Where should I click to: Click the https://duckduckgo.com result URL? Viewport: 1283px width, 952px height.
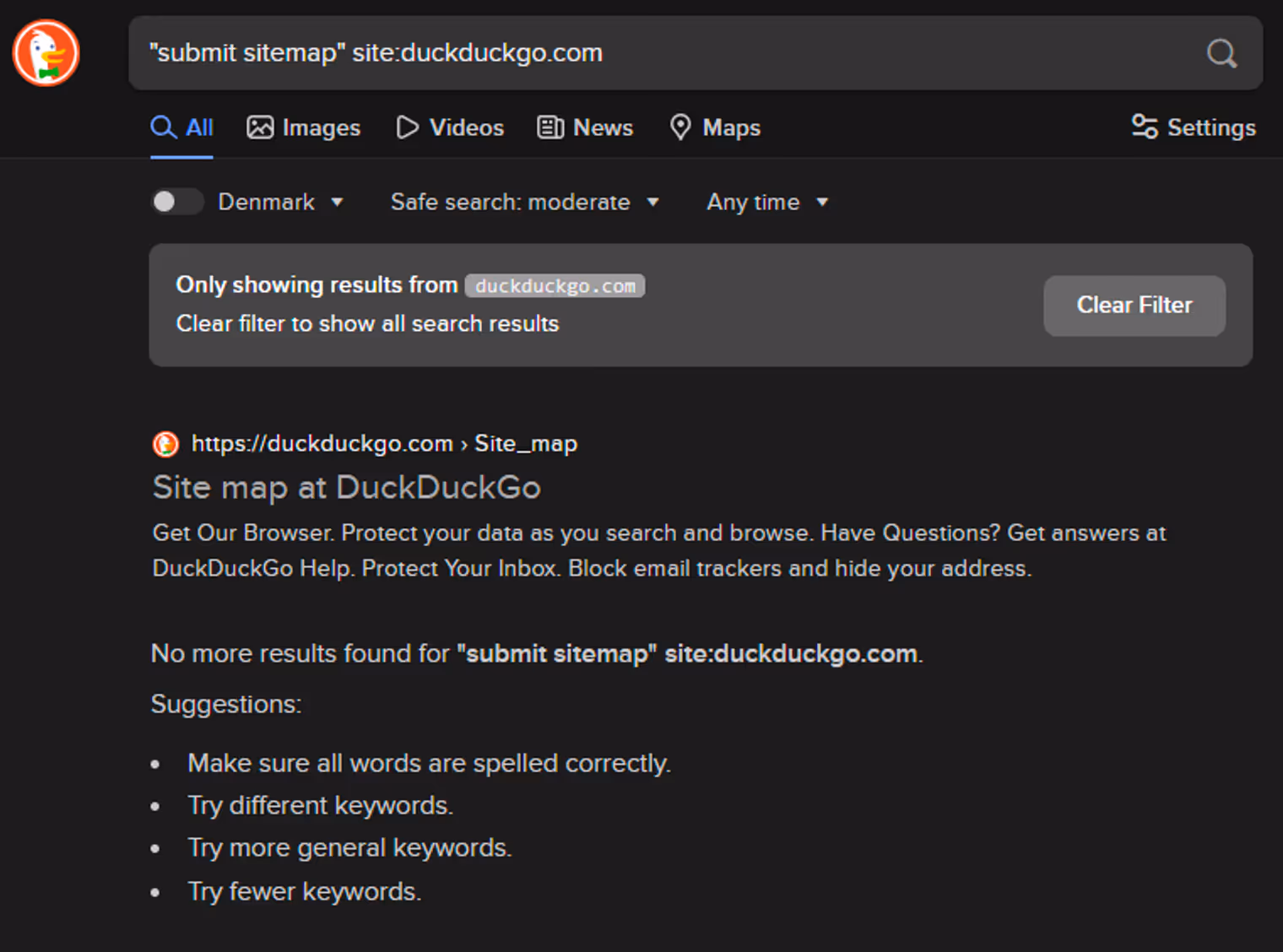tap(322, 444)
